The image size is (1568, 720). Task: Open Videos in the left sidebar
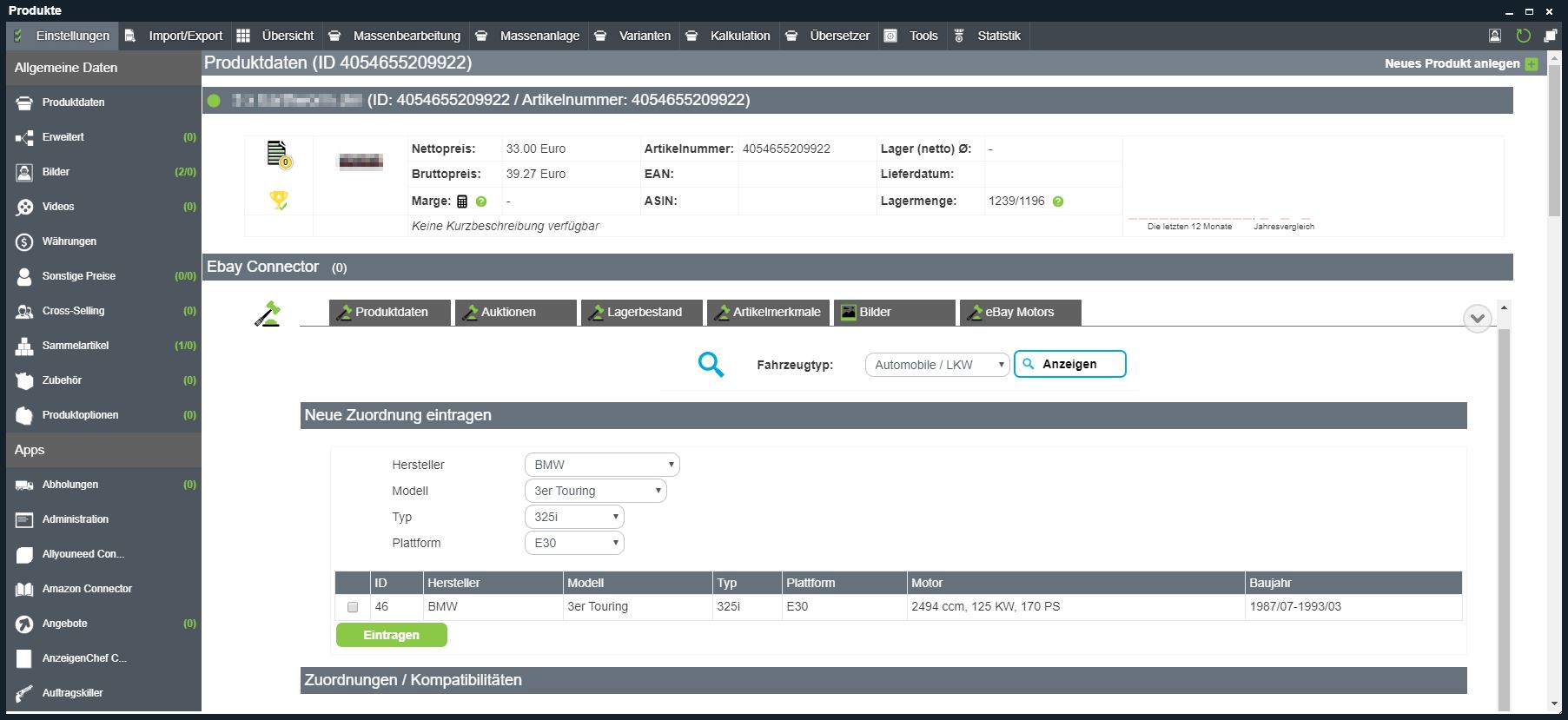[58, 207]
